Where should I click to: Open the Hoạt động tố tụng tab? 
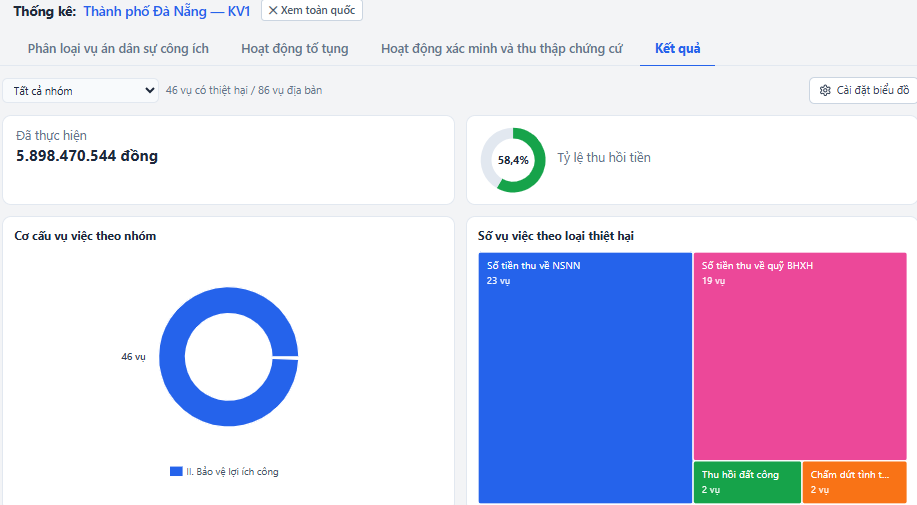(x=295, y=49)
